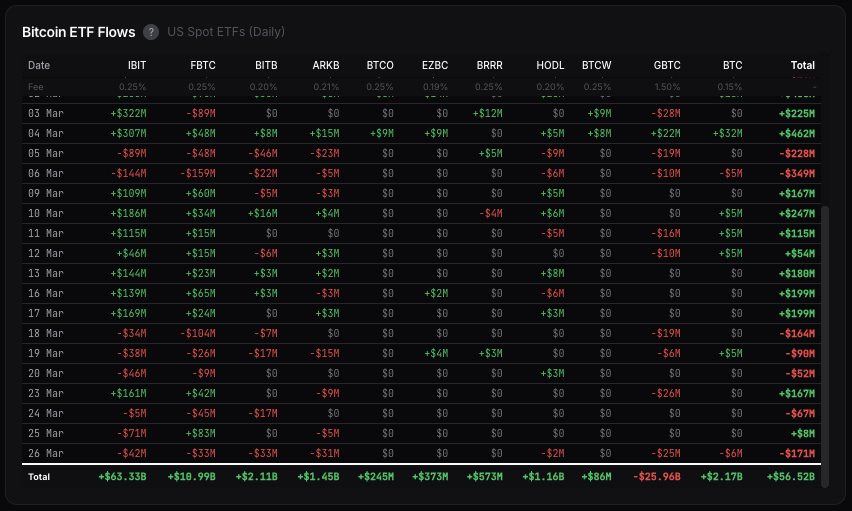Click the Total label in bottom row
The width and height of the screenshot is (852, 511).
(x=39, y=478)
